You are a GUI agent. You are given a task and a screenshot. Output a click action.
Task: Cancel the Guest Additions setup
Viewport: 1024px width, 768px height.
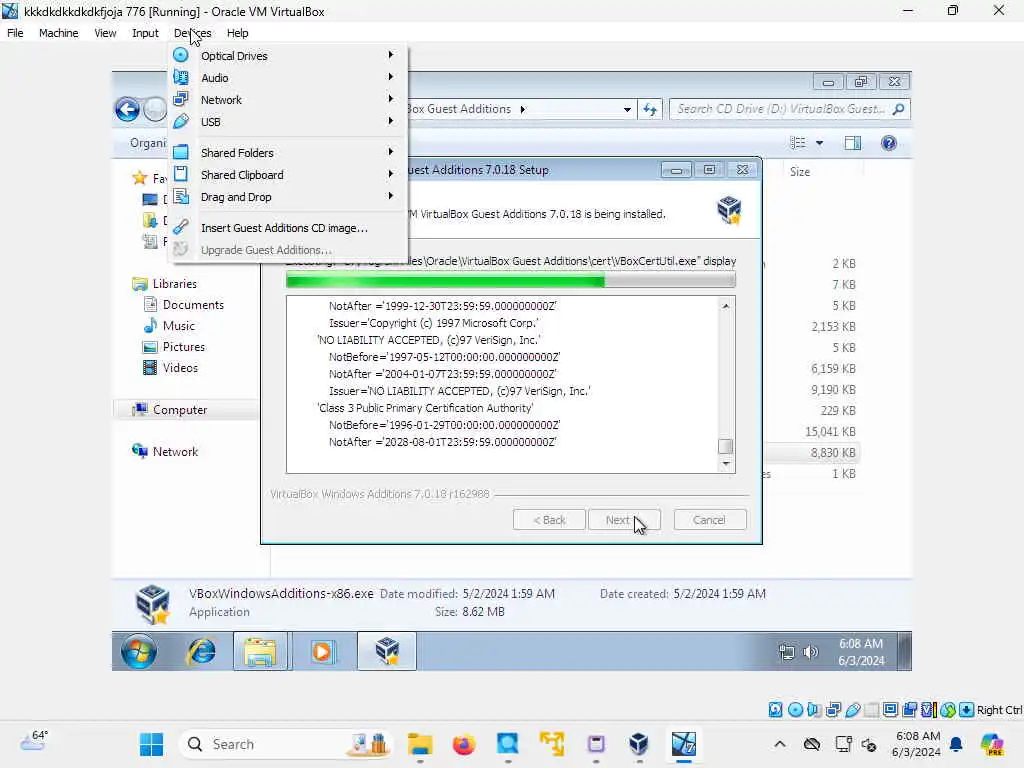(709, 520)
